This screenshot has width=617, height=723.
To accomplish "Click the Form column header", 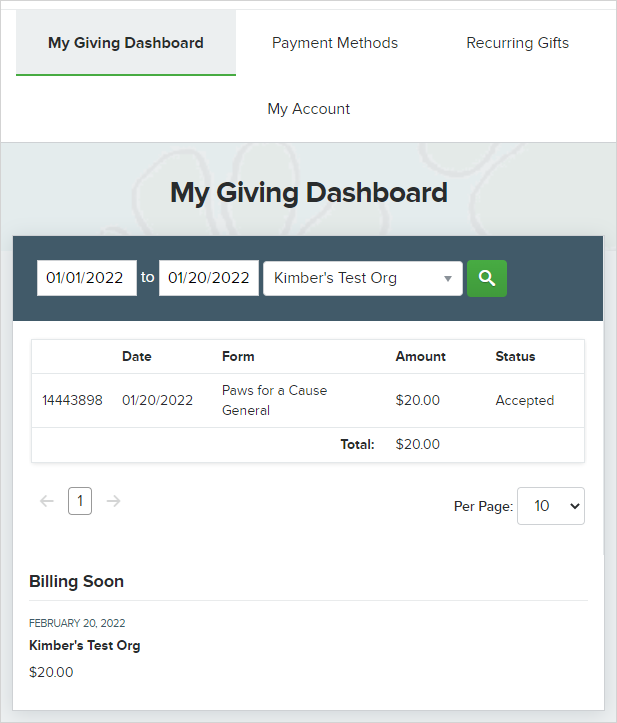I will pyautogui.click(x=238, y=356).
